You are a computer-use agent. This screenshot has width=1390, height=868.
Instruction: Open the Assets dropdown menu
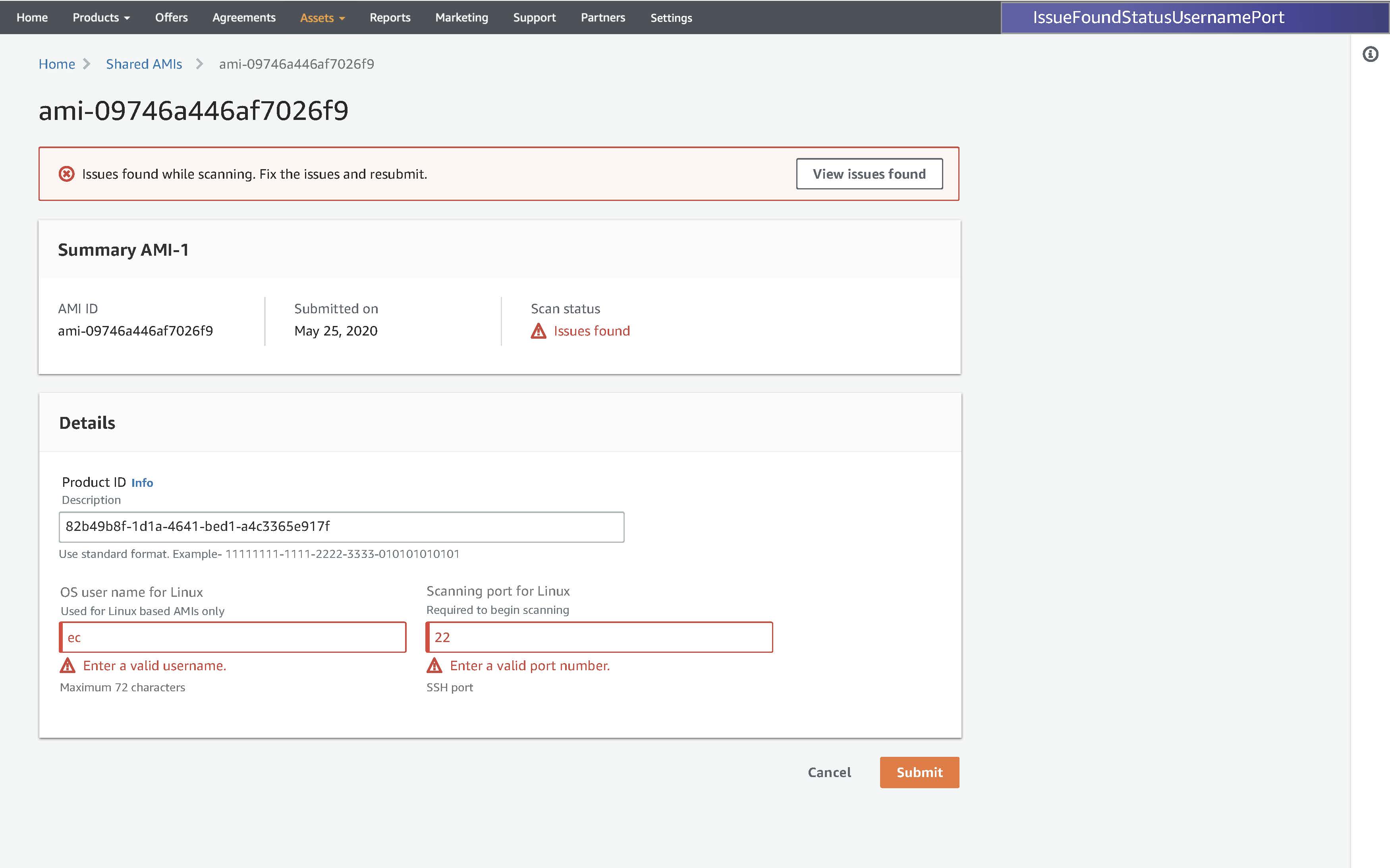click(322, 18)
